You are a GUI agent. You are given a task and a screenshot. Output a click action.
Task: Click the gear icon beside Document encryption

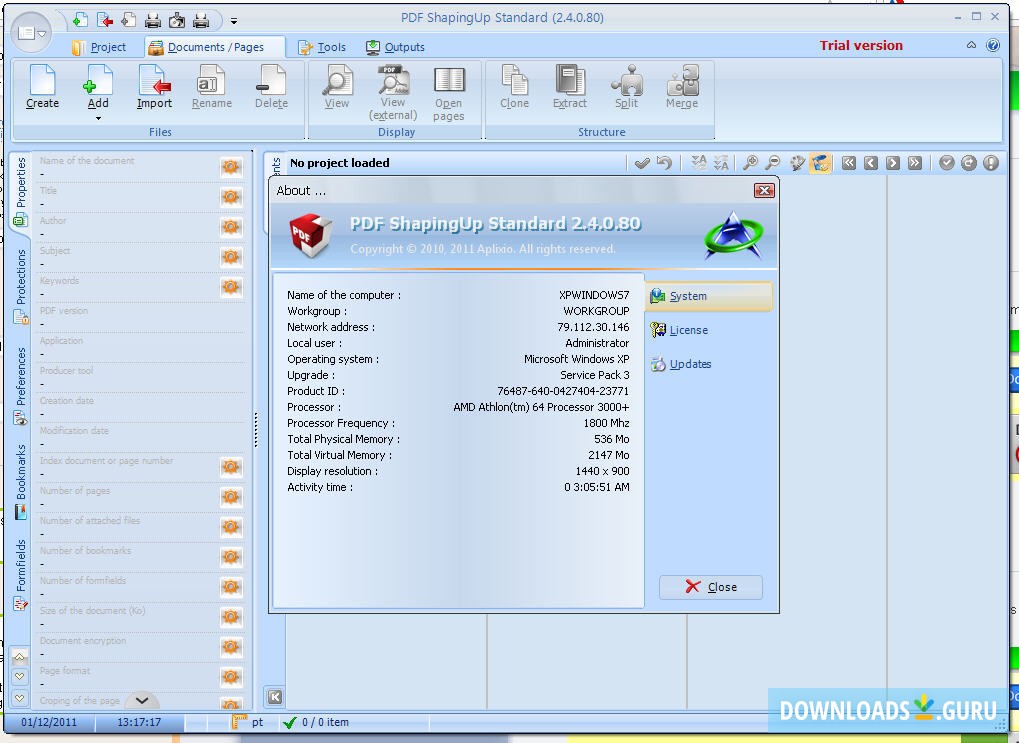[x=231, y=647]
